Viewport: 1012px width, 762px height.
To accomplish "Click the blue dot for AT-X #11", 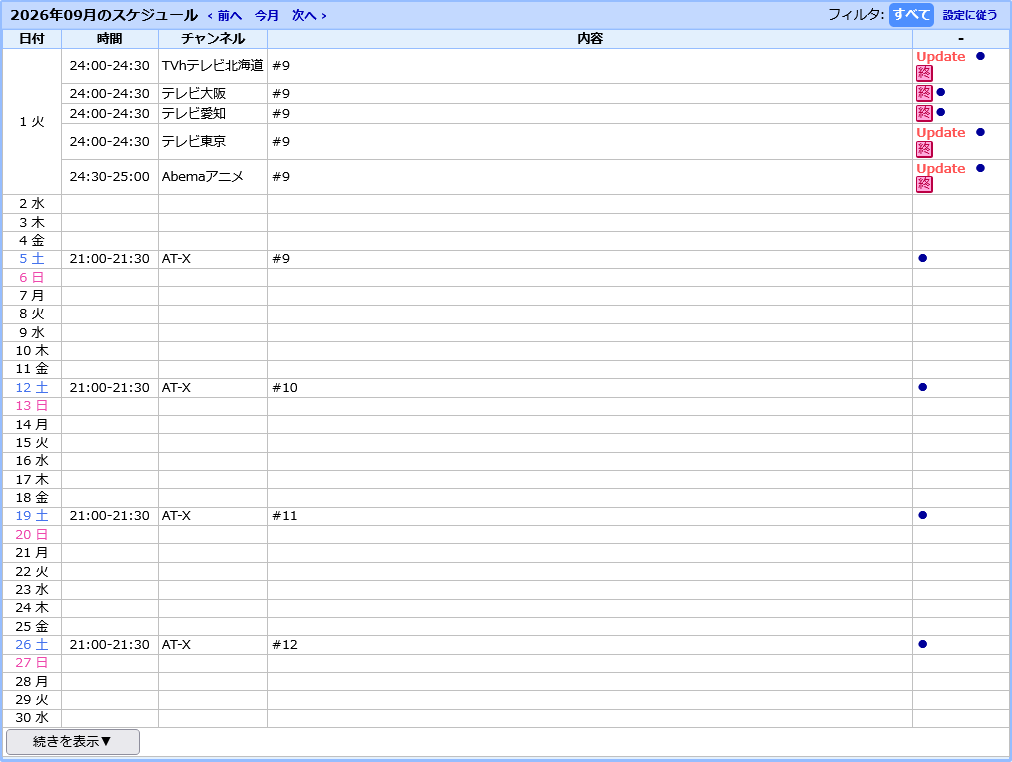I will (922, 516).
